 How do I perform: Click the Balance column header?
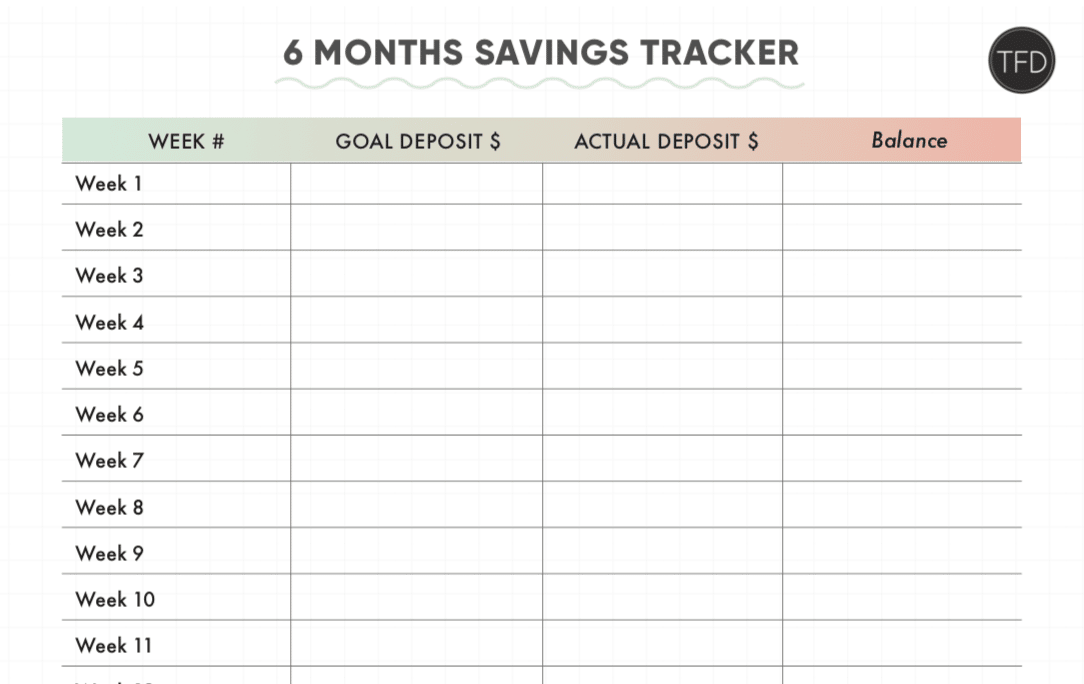909,140
